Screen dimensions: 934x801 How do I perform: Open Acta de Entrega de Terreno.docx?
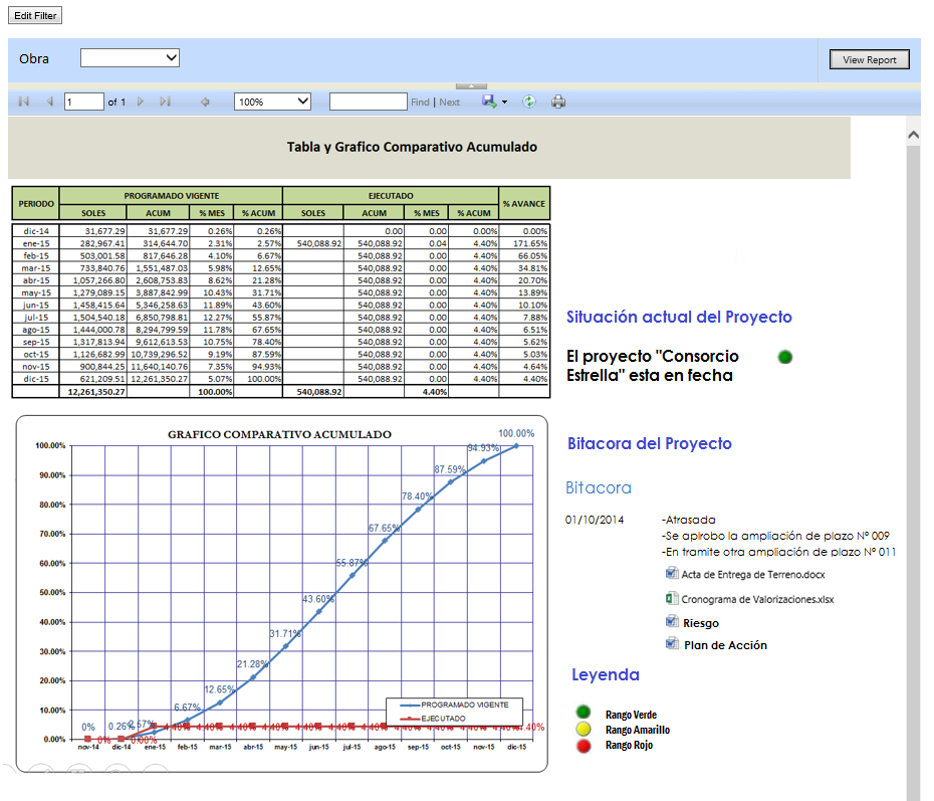click(752, 574)
